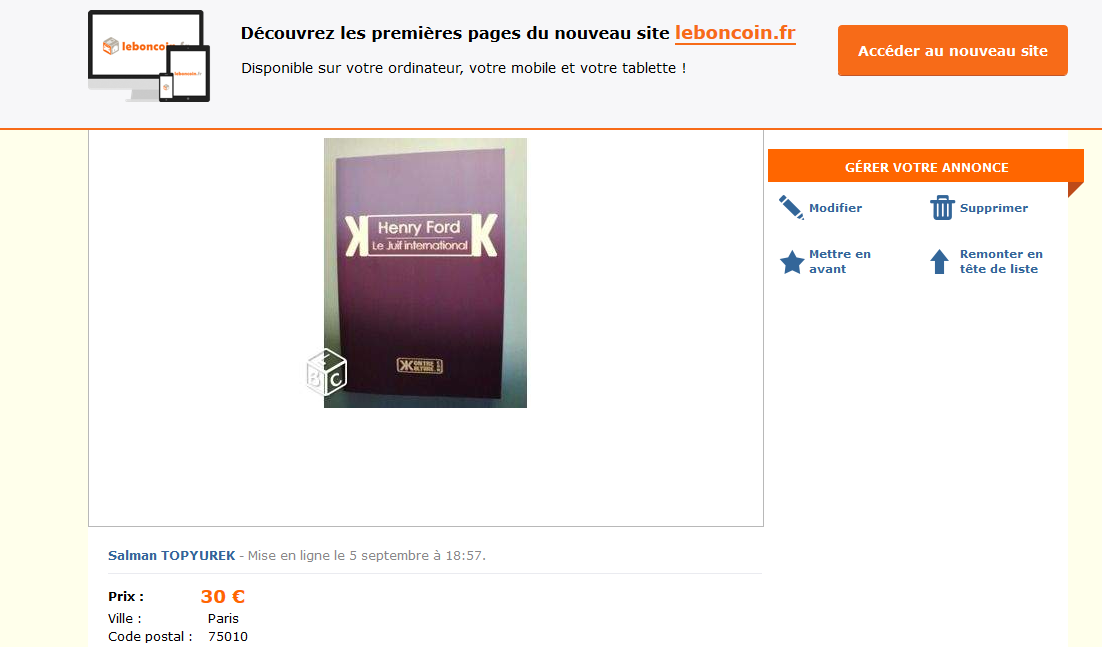This screenshot has height=647, width=1102.
Task: Open the leboncoin.fr link in the banner
Action: coord(735,33)
